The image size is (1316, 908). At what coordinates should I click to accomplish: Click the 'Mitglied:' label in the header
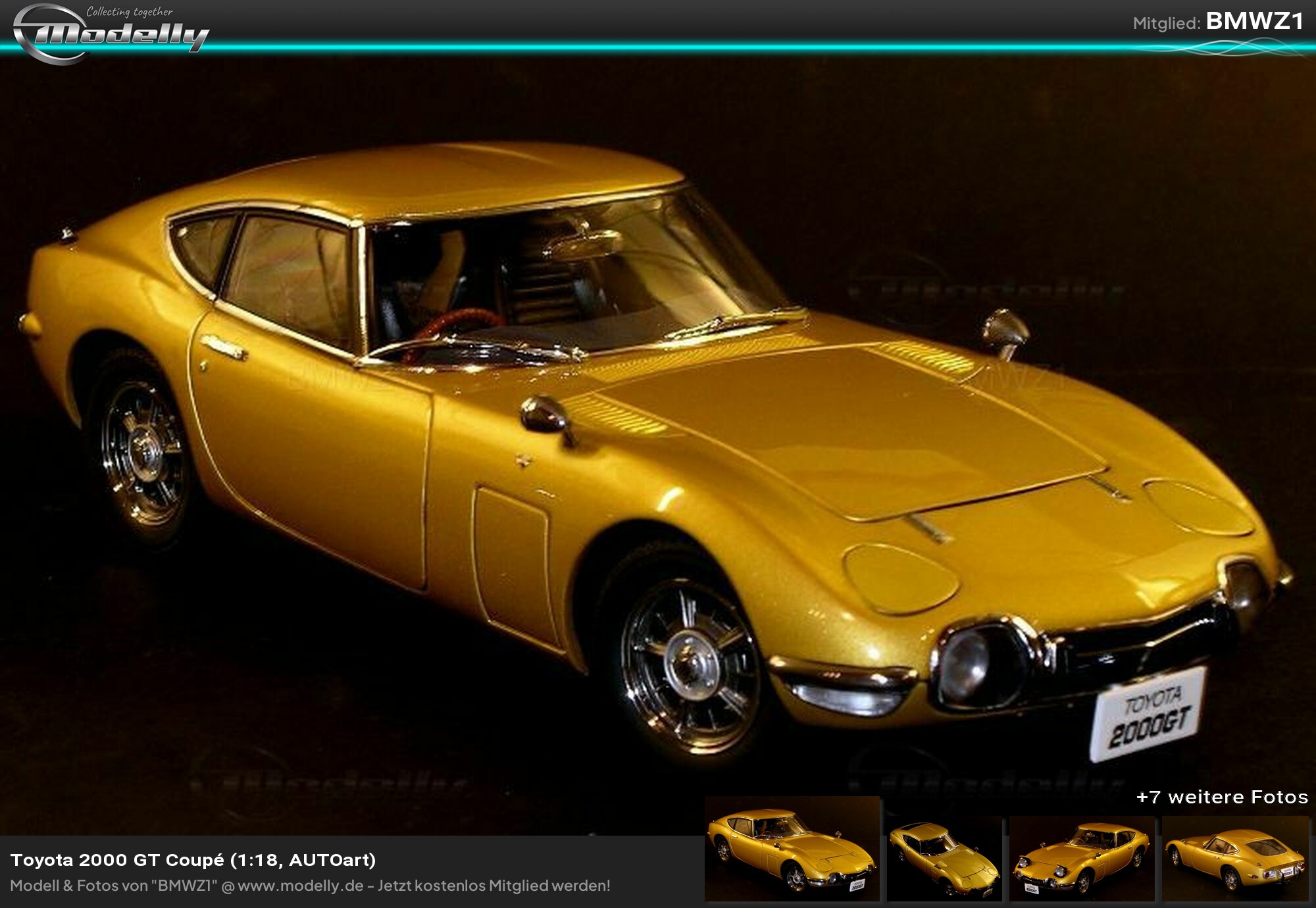pos(1167,24)
